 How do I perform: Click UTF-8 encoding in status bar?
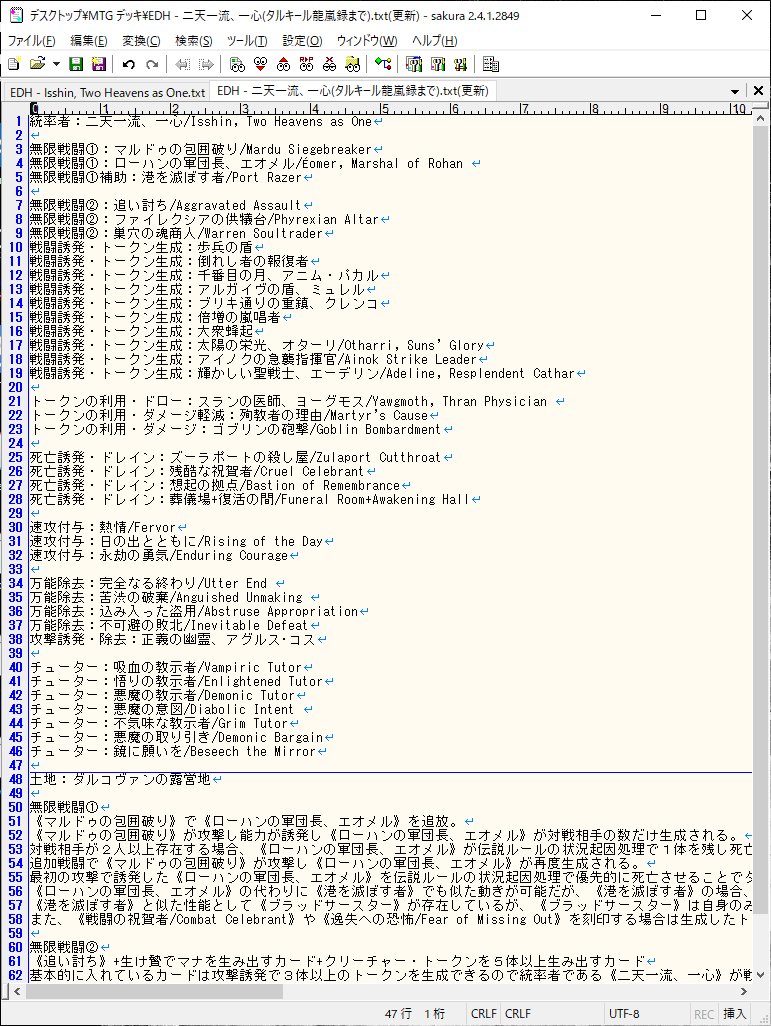coord(624,1014)
